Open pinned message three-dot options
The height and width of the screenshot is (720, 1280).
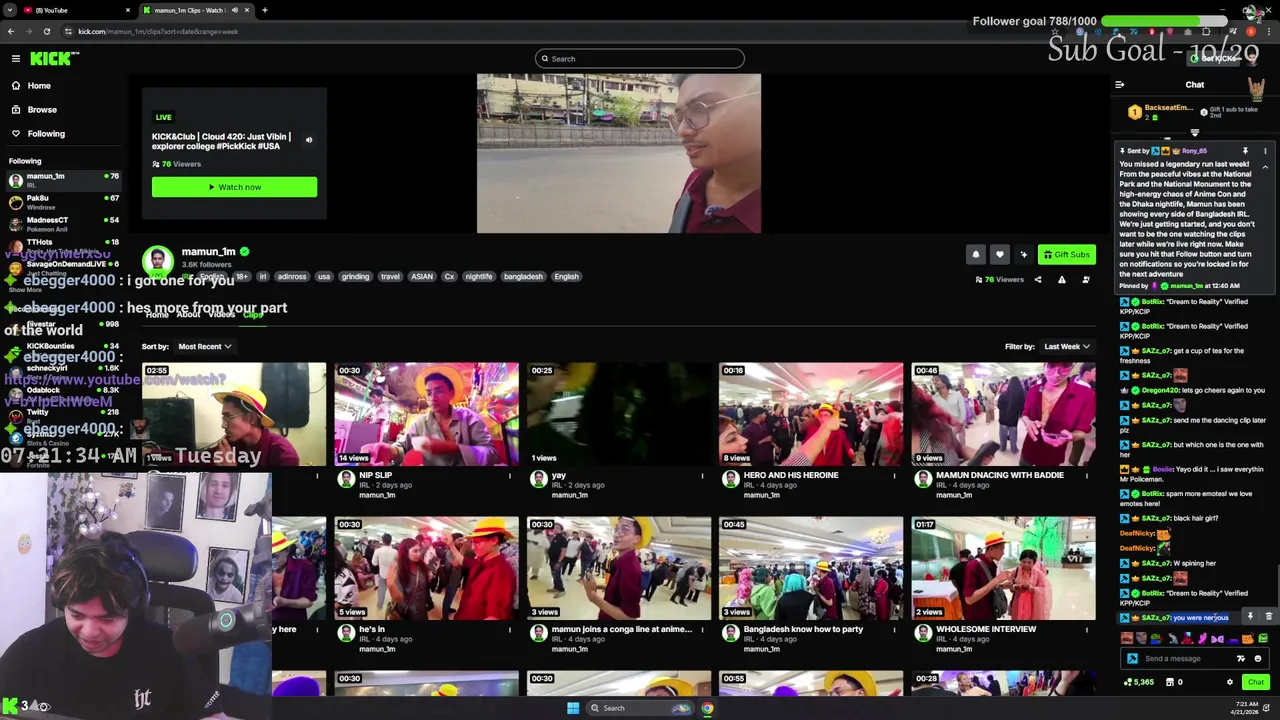[x=1265, y=151]
